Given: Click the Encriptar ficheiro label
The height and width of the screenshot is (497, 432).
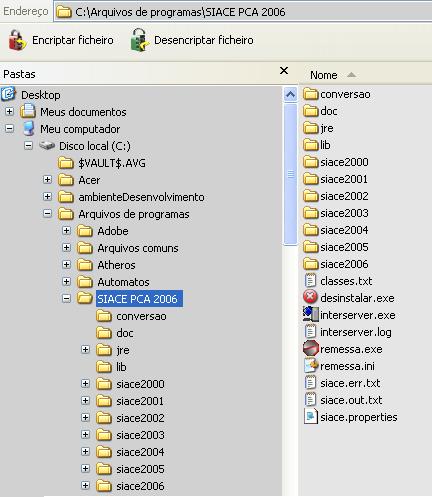Looking at the screenshot, I should coord(73,40).
